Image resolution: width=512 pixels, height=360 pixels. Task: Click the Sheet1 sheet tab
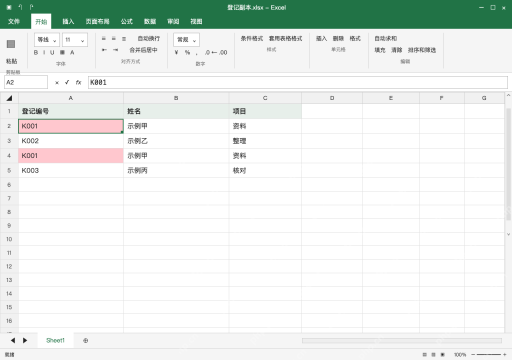click(x=55, y=340)
